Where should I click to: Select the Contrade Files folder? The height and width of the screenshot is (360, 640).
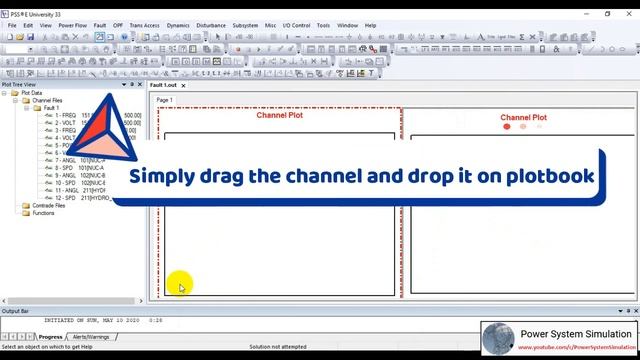[x=49, y=206]
